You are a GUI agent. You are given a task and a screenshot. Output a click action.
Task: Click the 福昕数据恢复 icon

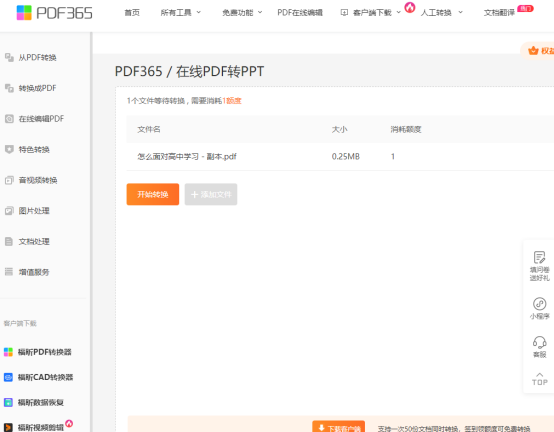(x=8, y=402)
